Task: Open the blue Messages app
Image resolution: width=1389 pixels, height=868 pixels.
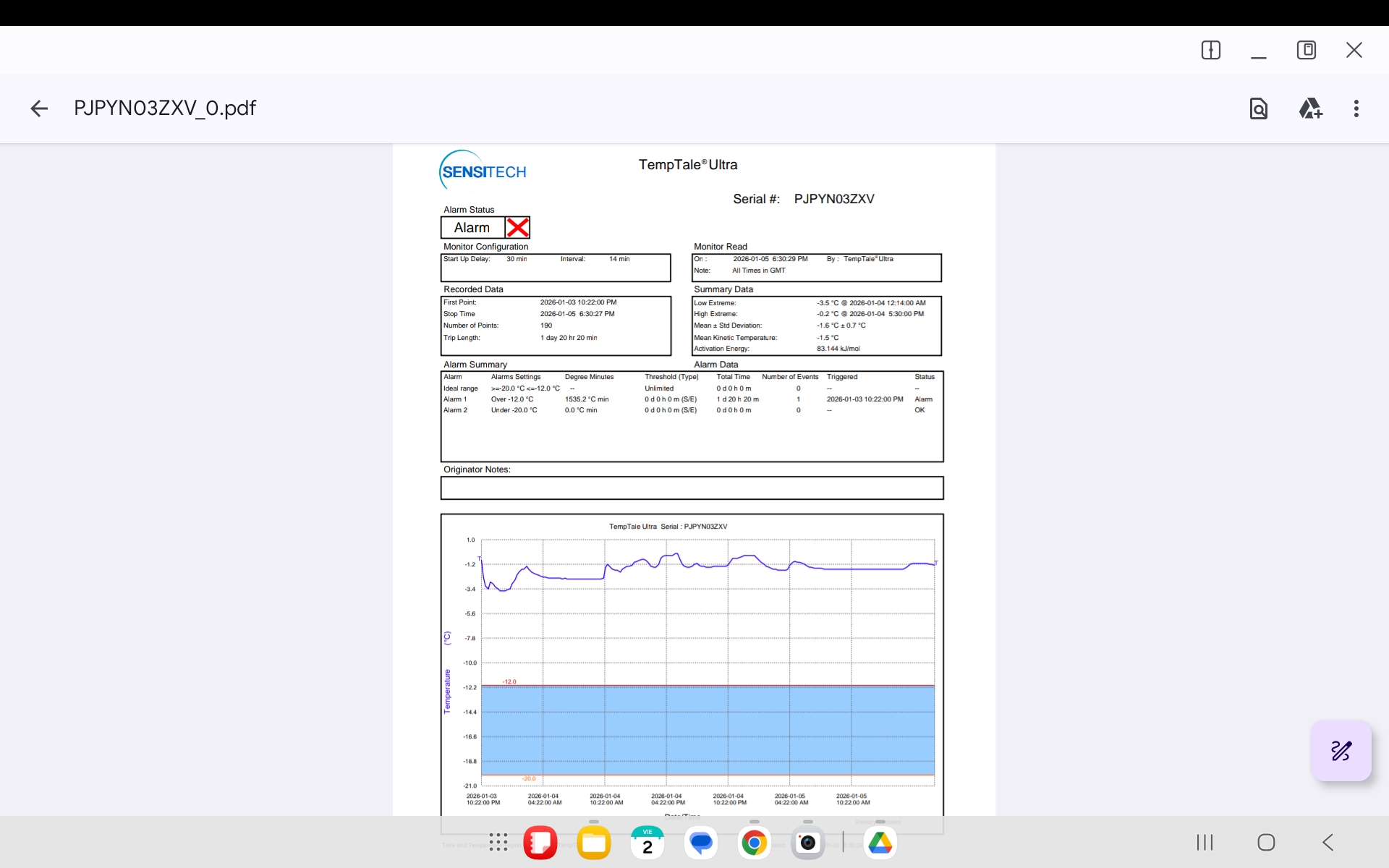Action: (701, 843)
